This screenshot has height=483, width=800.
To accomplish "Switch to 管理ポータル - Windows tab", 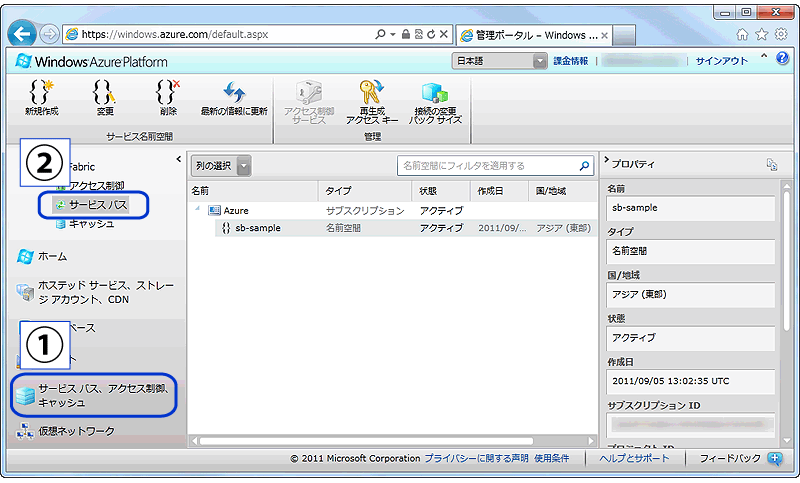I will tap(534, 36).
